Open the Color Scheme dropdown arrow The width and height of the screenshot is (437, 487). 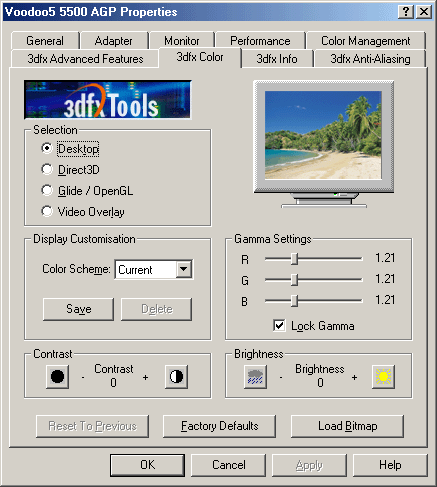184,269
